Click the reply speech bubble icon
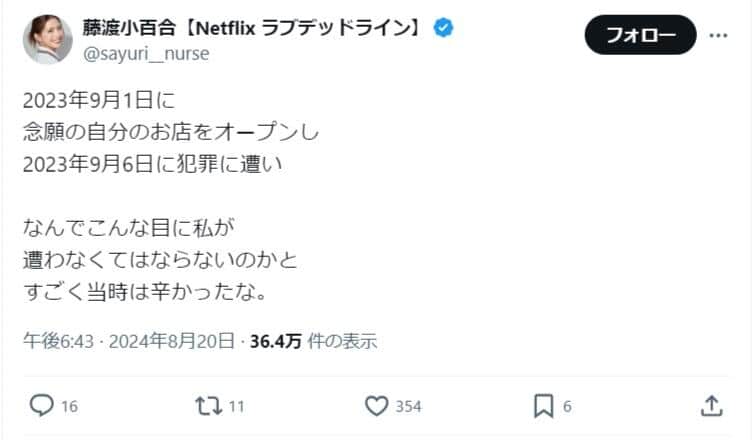Screen dimensions: 753x440 coord(40,406)
